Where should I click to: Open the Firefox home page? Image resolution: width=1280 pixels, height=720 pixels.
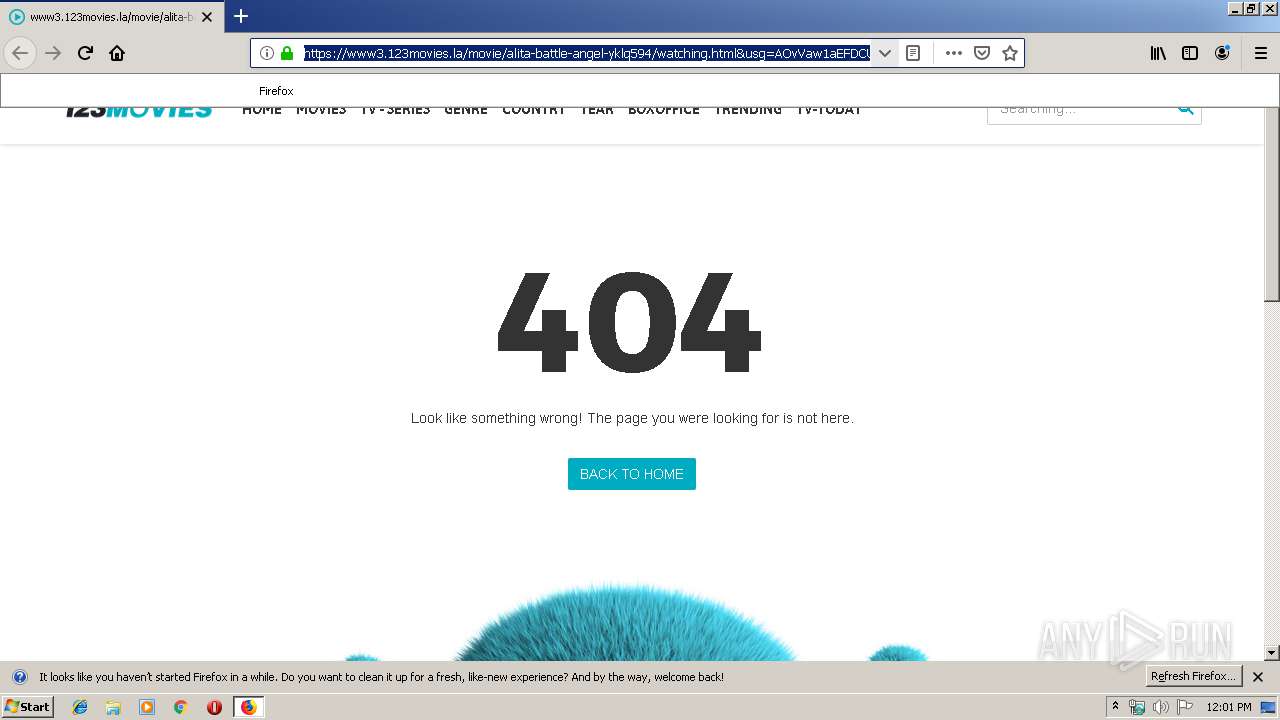coord(117,53)
